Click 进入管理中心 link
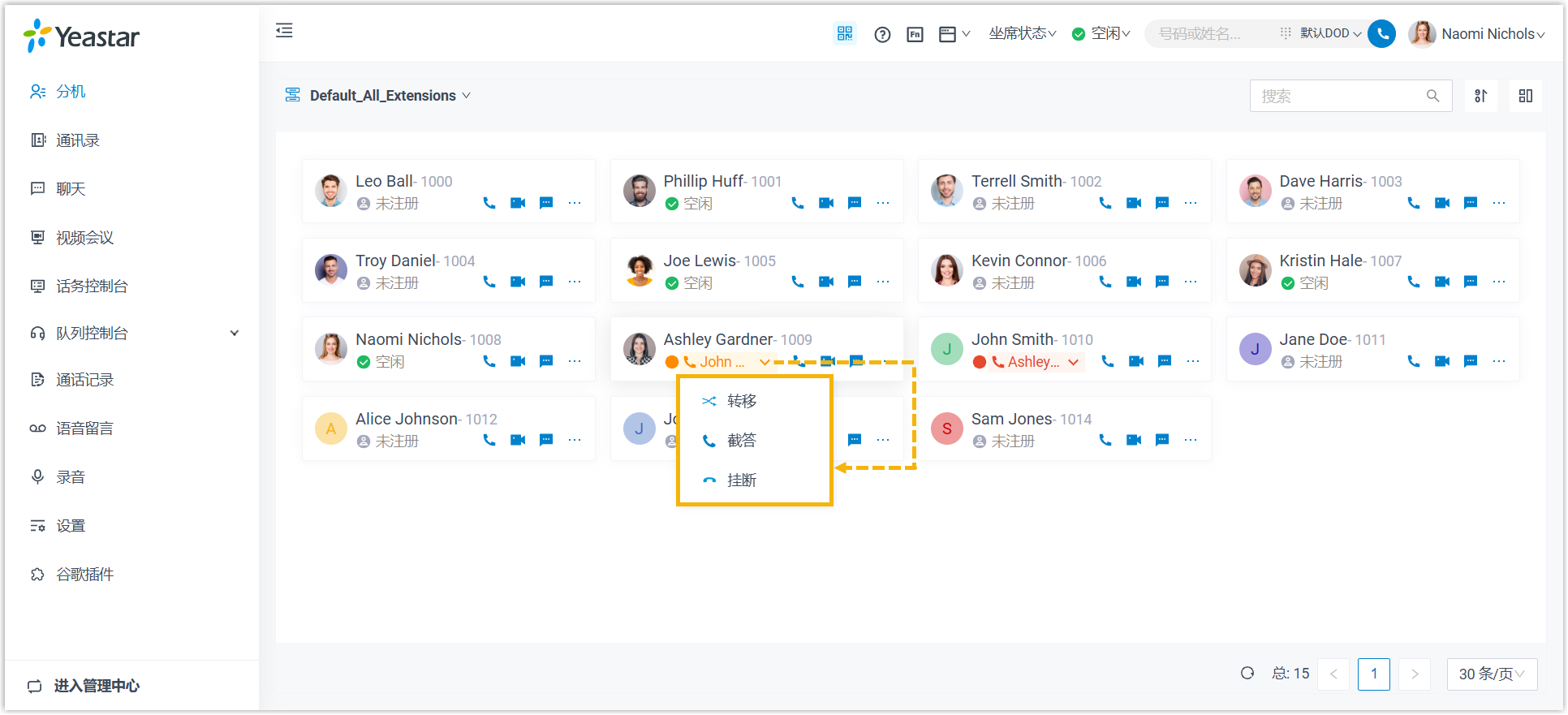 (x=96, y=686)
